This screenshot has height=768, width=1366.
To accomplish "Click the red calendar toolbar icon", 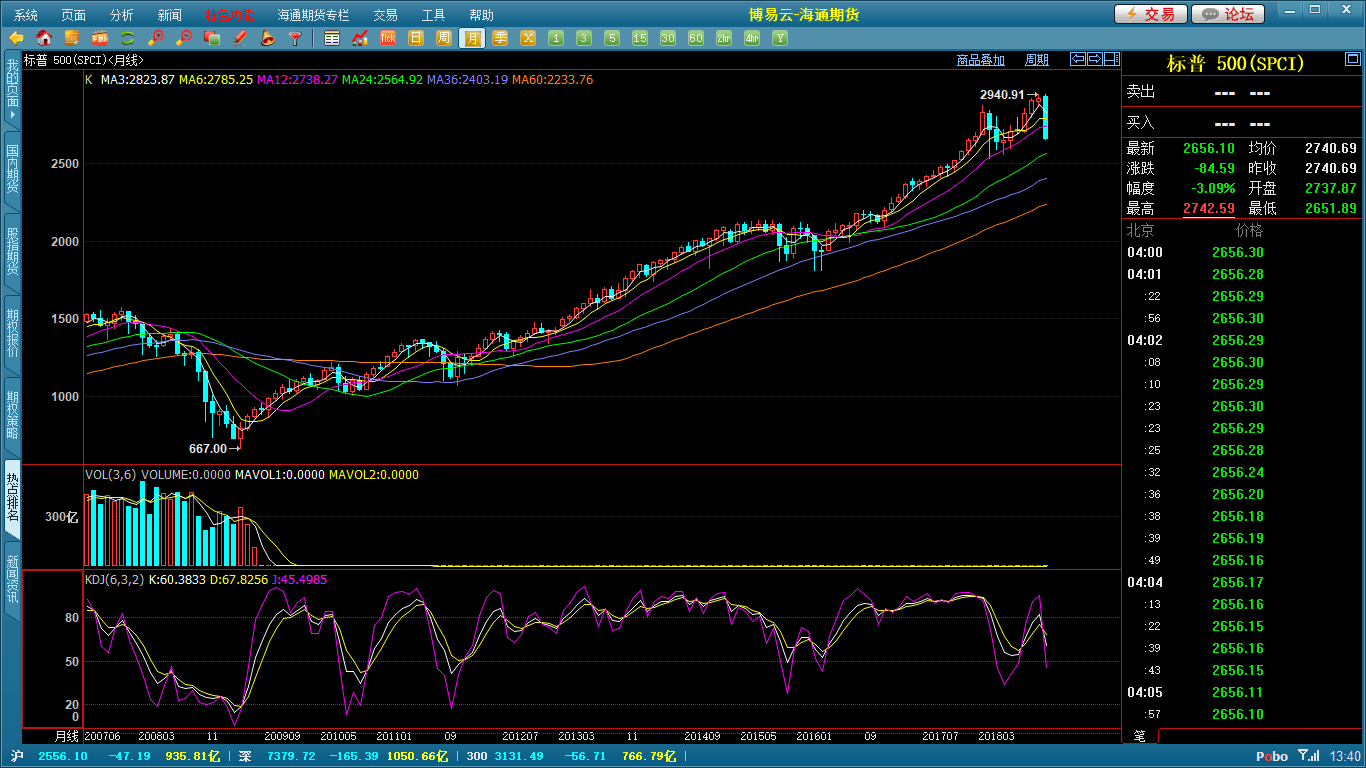I will [x=100, y=38].
